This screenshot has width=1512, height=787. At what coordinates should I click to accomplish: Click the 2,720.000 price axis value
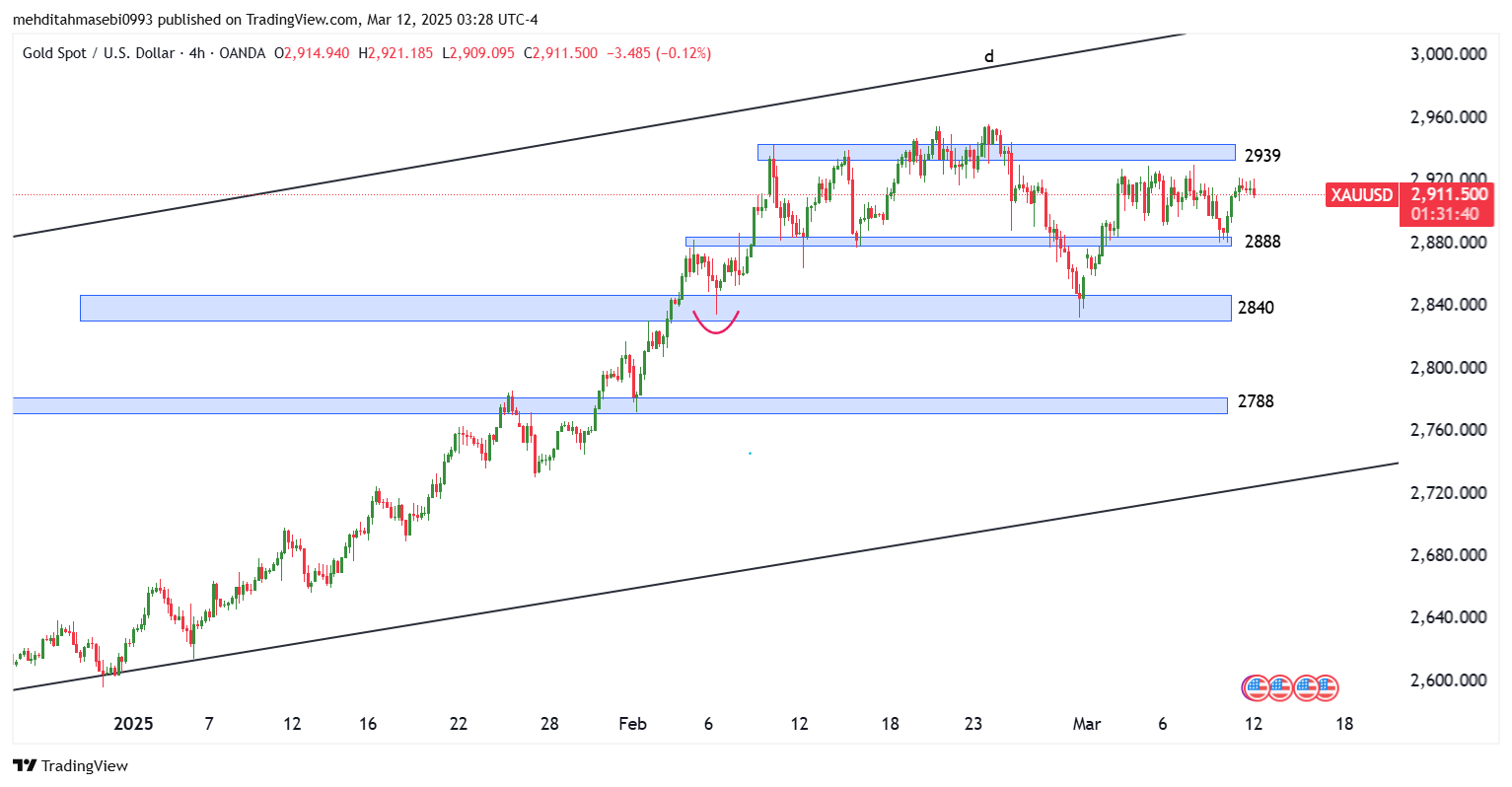1449,492
